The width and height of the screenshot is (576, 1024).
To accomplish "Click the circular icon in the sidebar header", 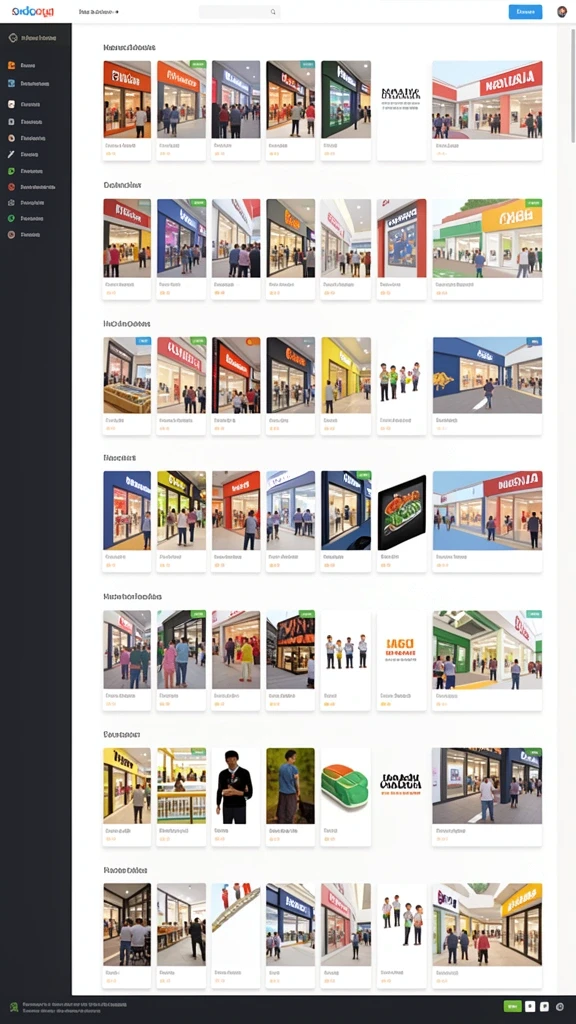I will pyautogui.click(x=12, y=38).
